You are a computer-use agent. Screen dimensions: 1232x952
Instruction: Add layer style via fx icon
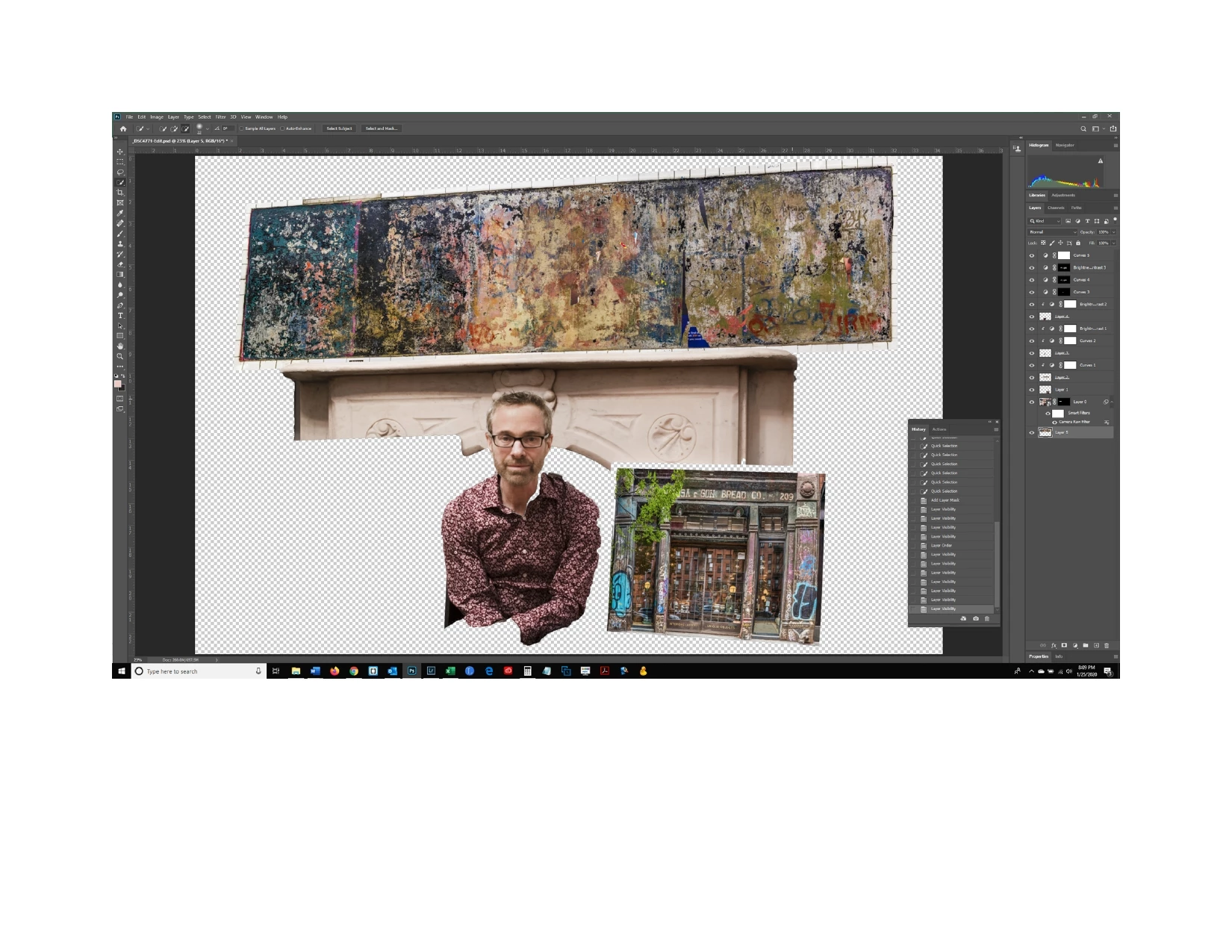pos(1054,646)
